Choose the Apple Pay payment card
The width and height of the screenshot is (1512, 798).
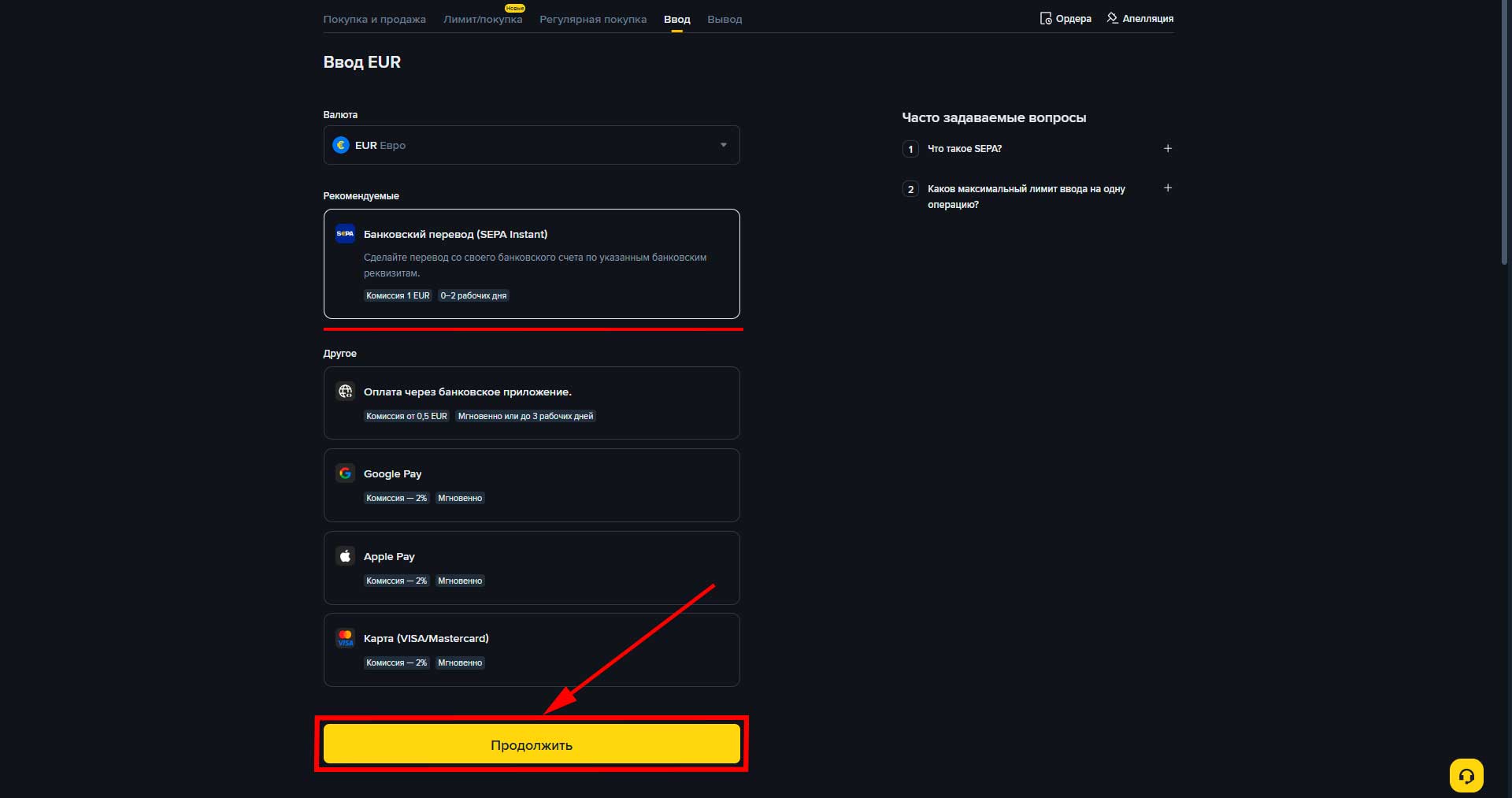(532, 568)
